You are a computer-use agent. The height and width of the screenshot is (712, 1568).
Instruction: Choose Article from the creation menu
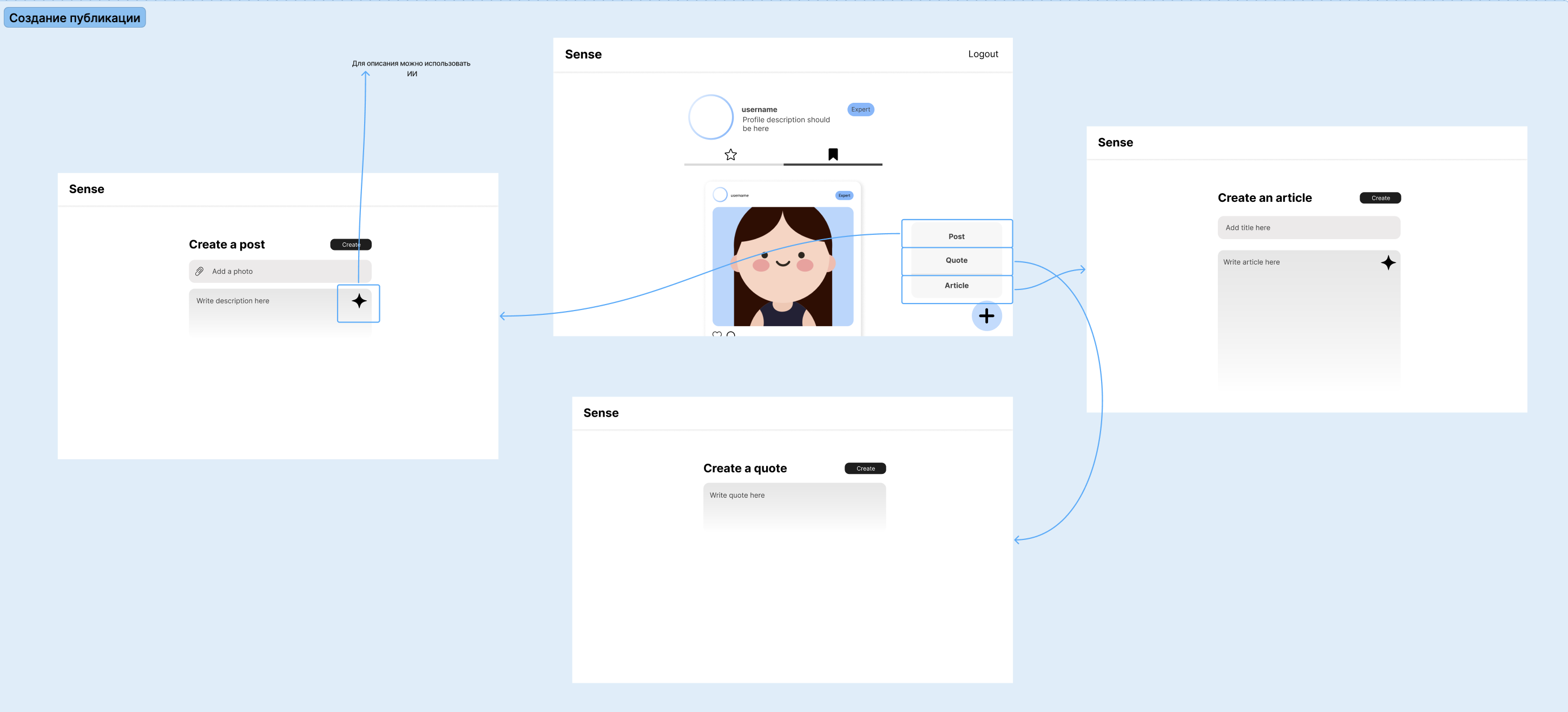pyautogui.click(x=956, y=286)
